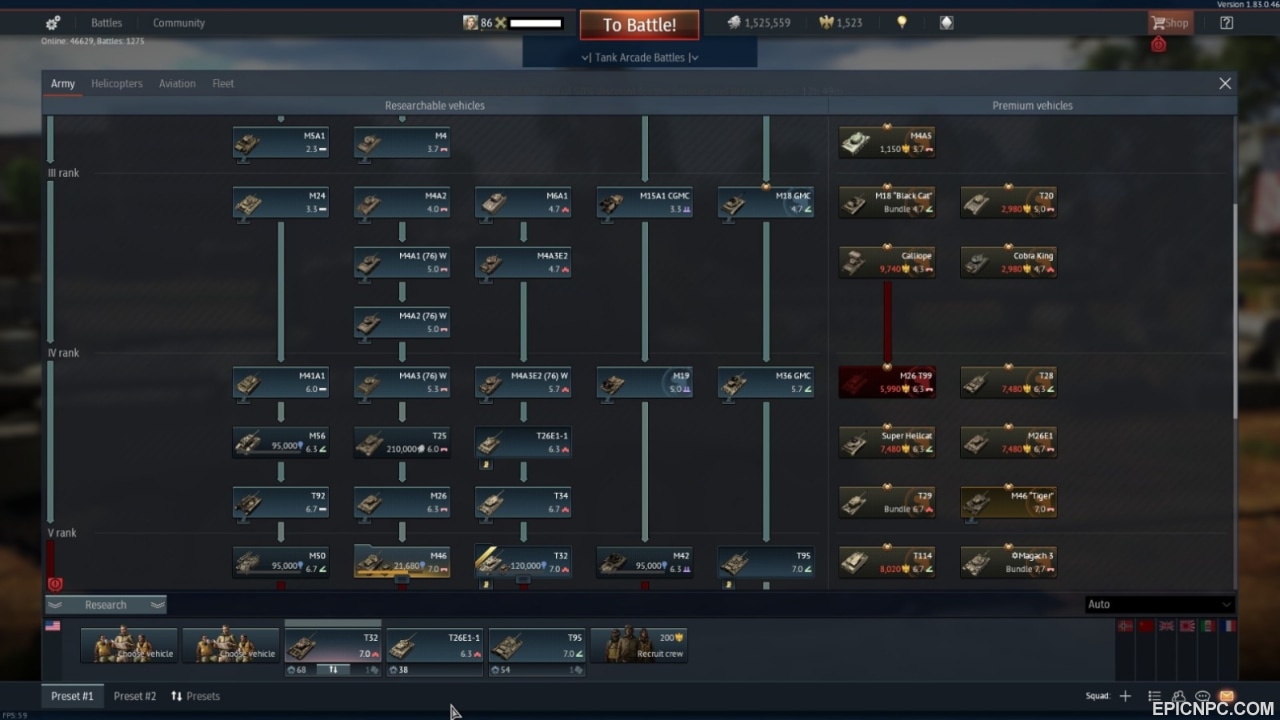This screenshot has height=720, width=1280.
Task: Click the player avatar icon
Action: point(470,23)
